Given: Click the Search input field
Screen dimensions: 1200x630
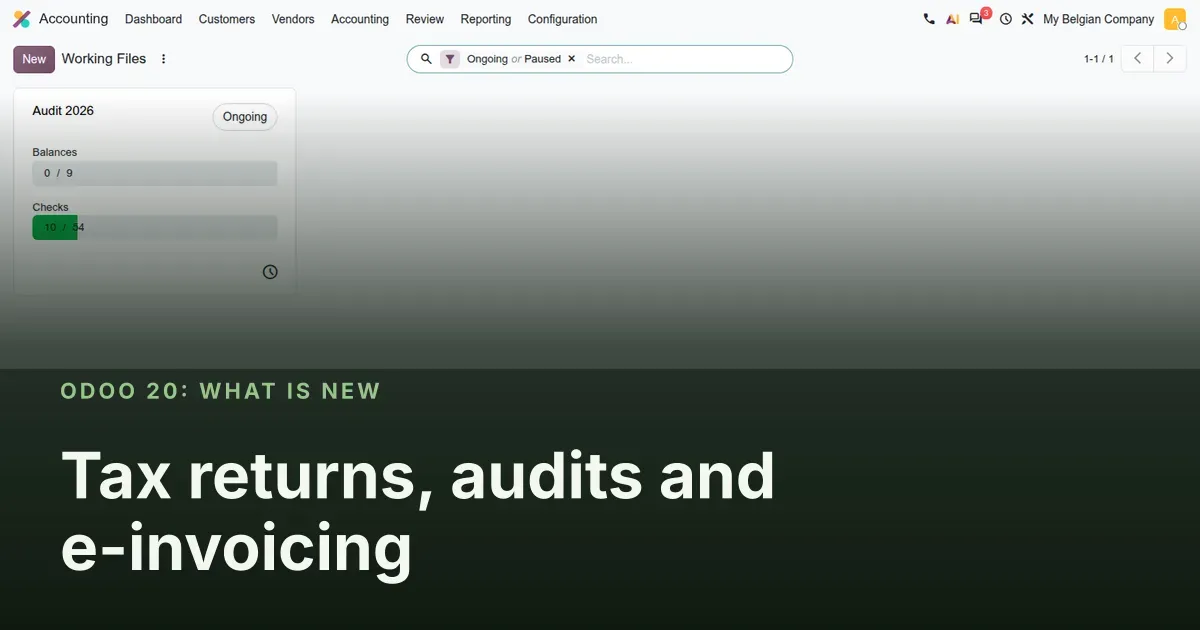Looking at the screenshot, I should tap(684, 59).
